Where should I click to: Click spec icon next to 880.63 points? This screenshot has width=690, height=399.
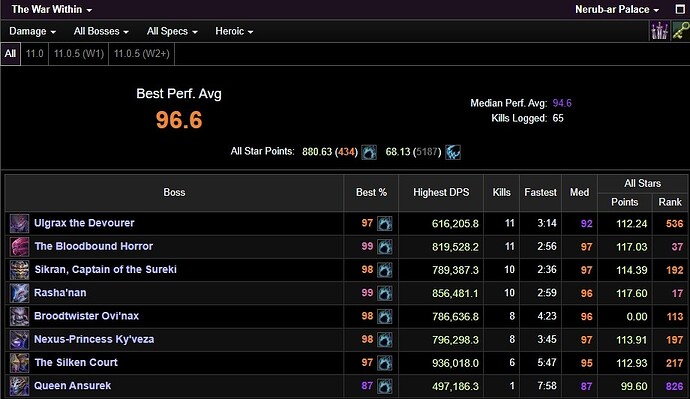(x=369, y=153)
